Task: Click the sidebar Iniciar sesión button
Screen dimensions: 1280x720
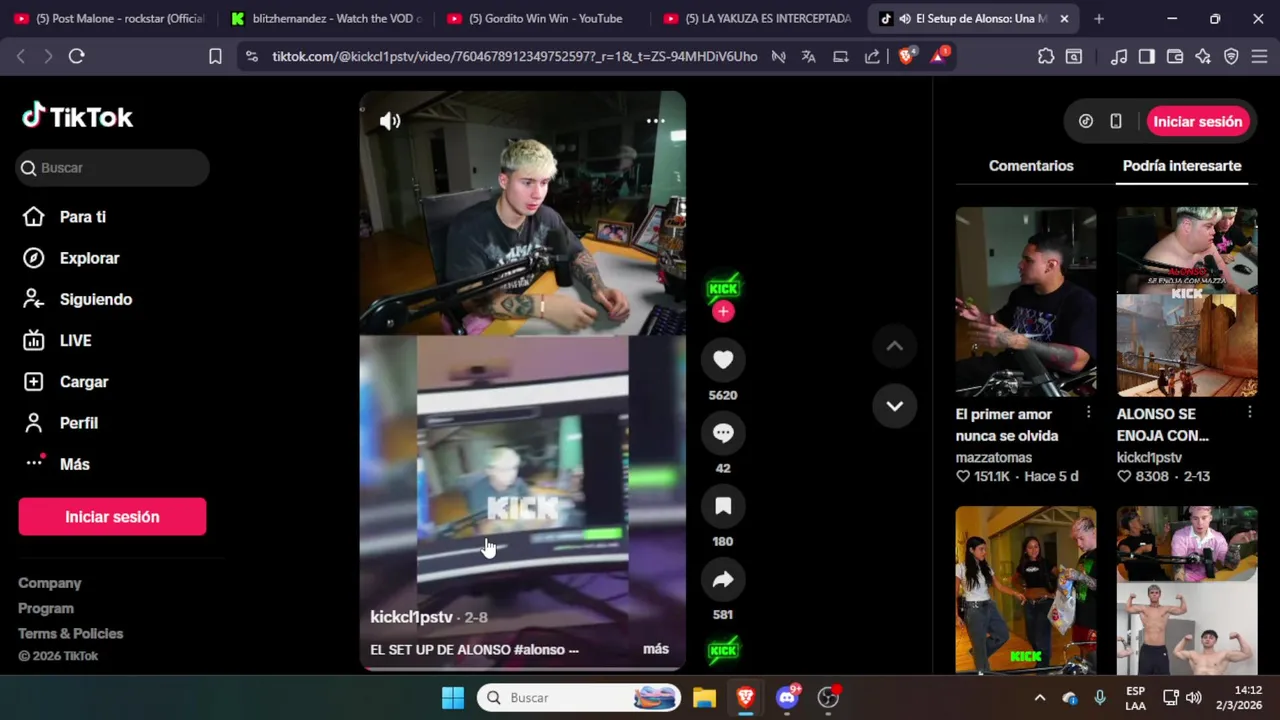Action: pos(112,517)
